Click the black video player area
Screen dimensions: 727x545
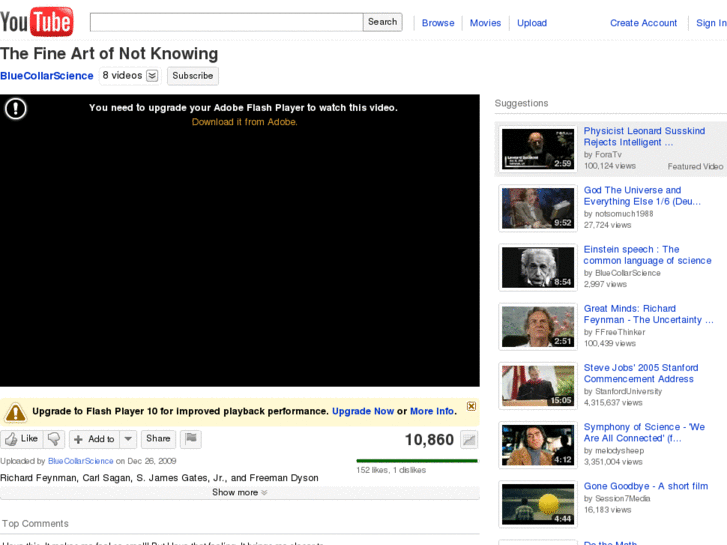pyautogui.click(x=240, y=240)
